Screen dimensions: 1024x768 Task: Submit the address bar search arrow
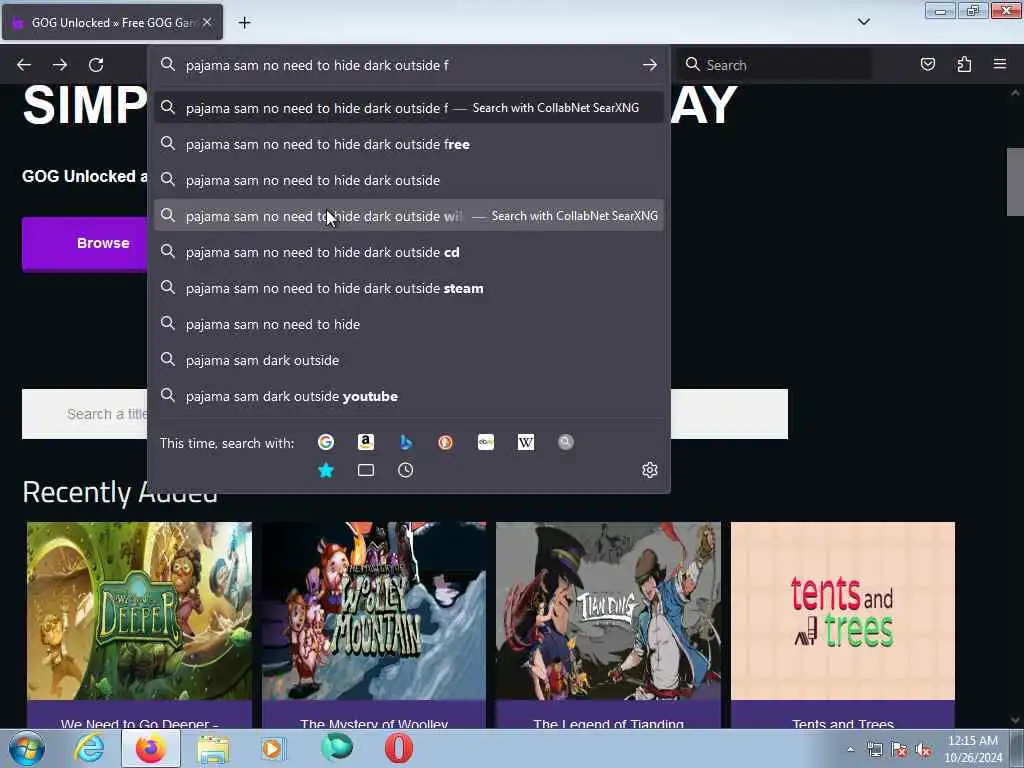point(649,65)
